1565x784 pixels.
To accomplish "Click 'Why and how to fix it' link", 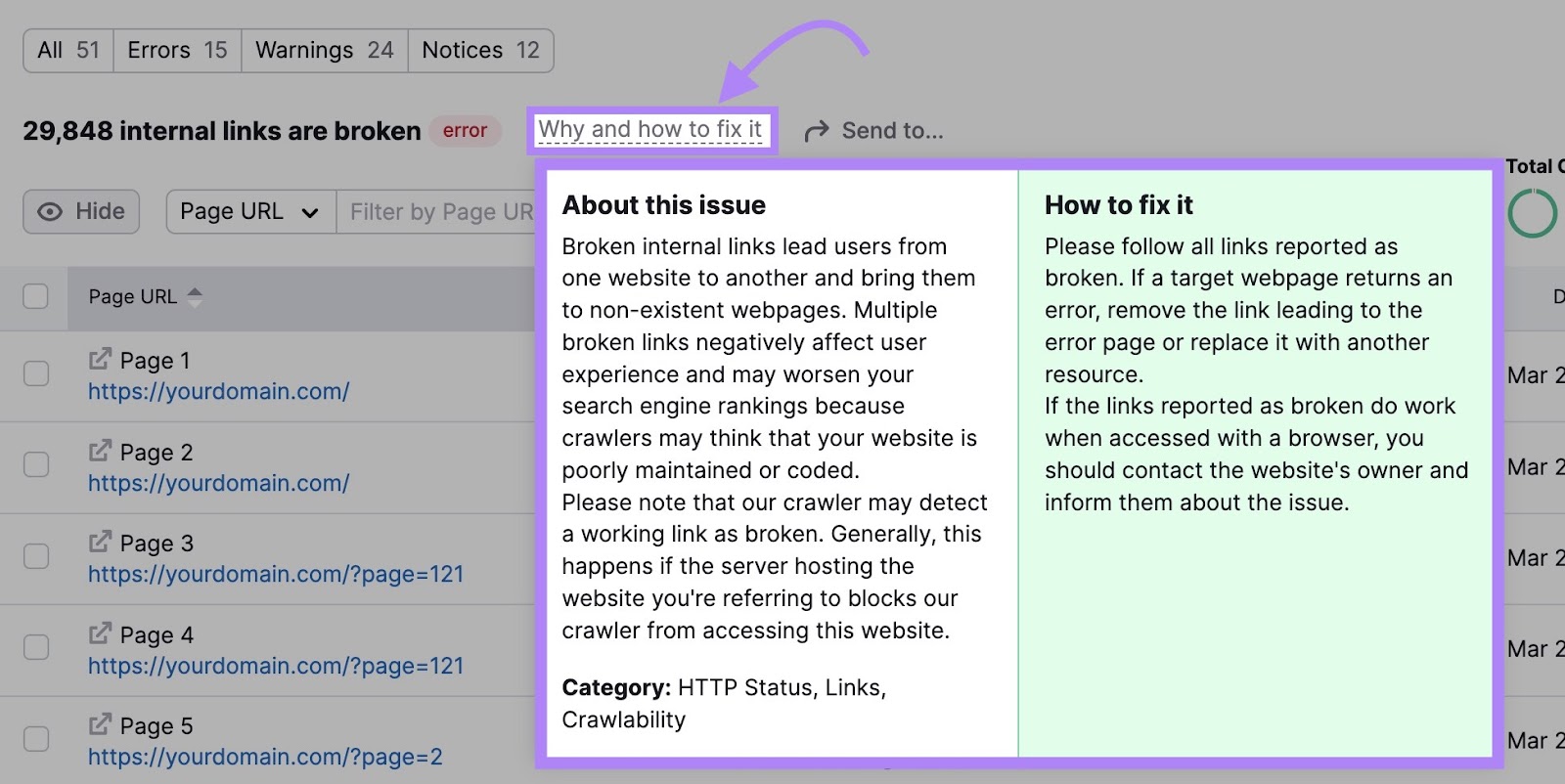I will [x=650, y=130].
